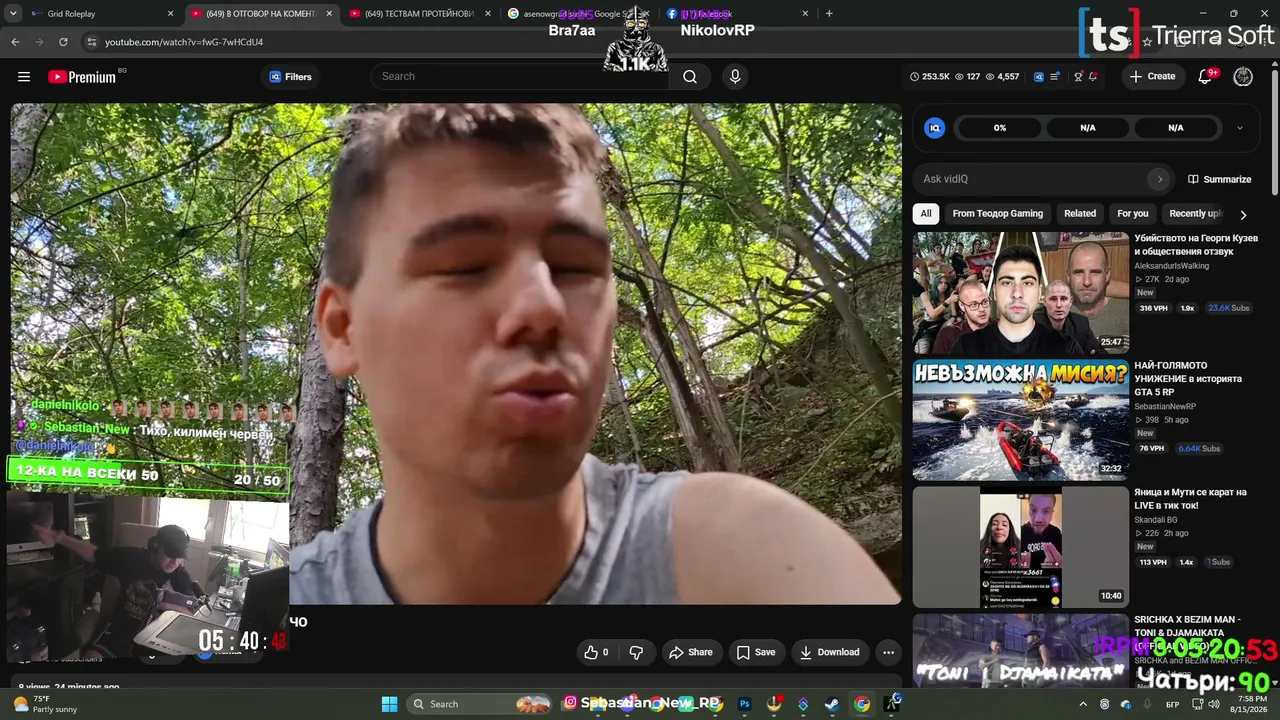The width and height of the screenshot is (1280, 720).
Task: Show hidden system tray icons
Action: (x=1083, y=704)
